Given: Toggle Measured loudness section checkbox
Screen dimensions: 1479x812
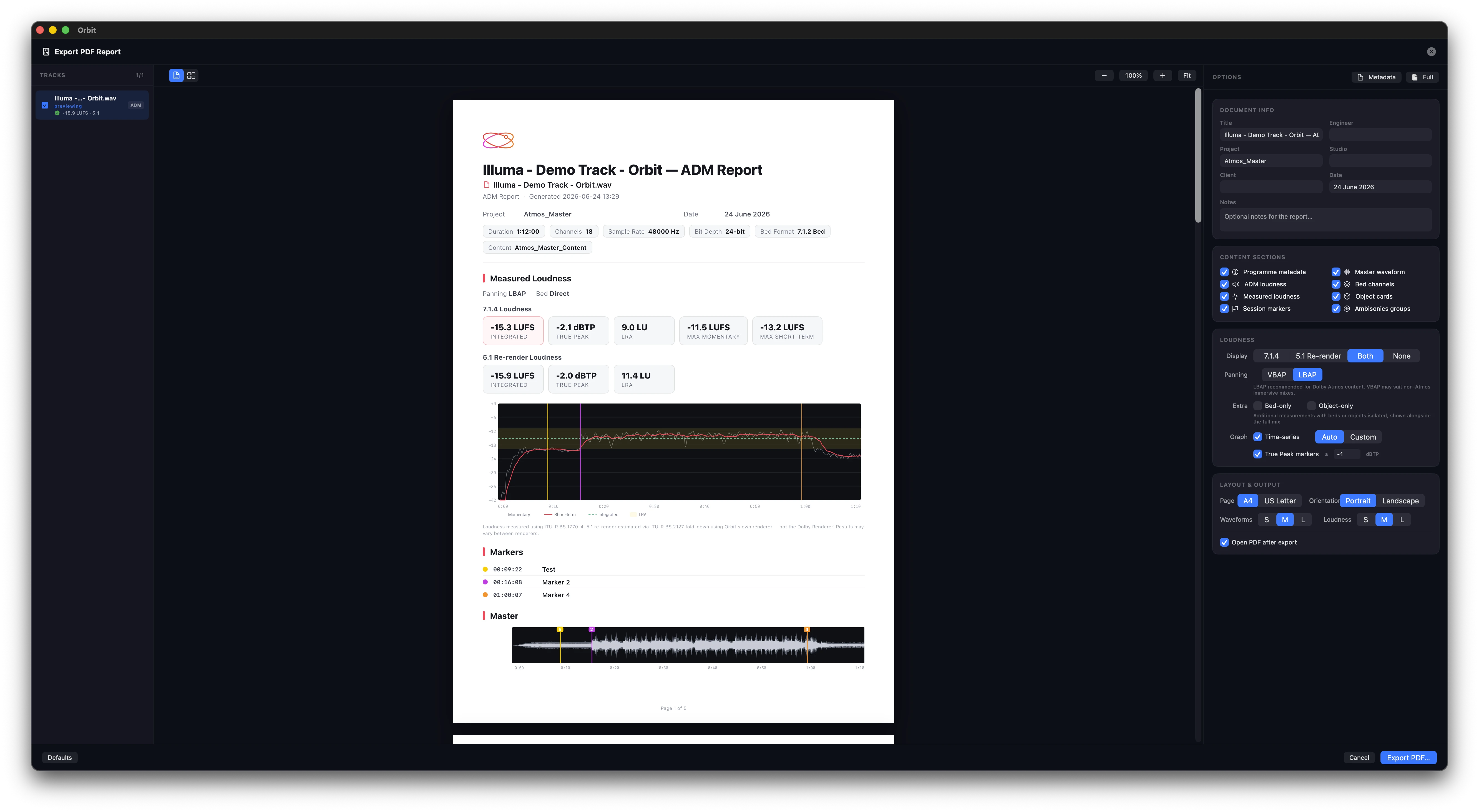Looking at the screenshot, I should [1224, 296].
